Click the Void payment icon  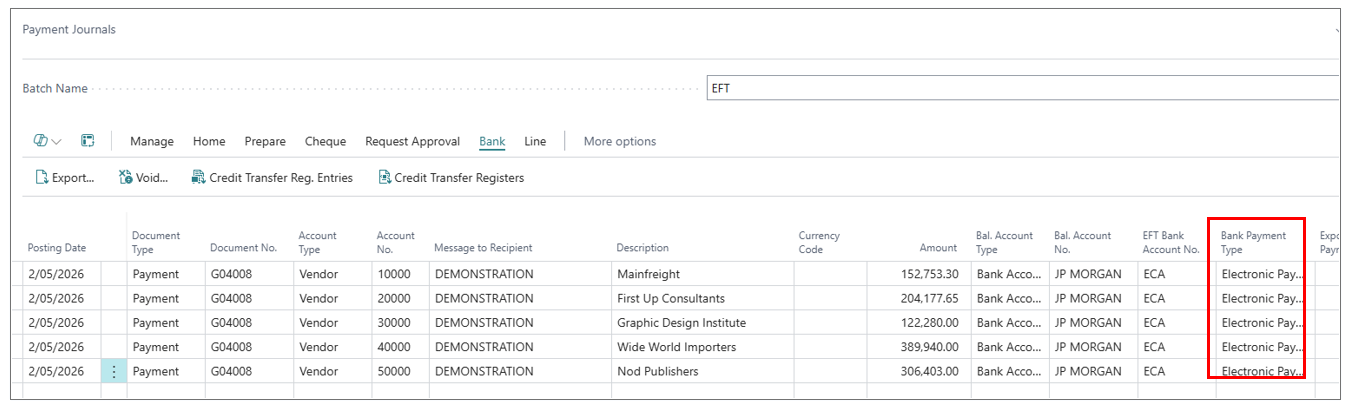pyautogui.click(x=126, y=178)
